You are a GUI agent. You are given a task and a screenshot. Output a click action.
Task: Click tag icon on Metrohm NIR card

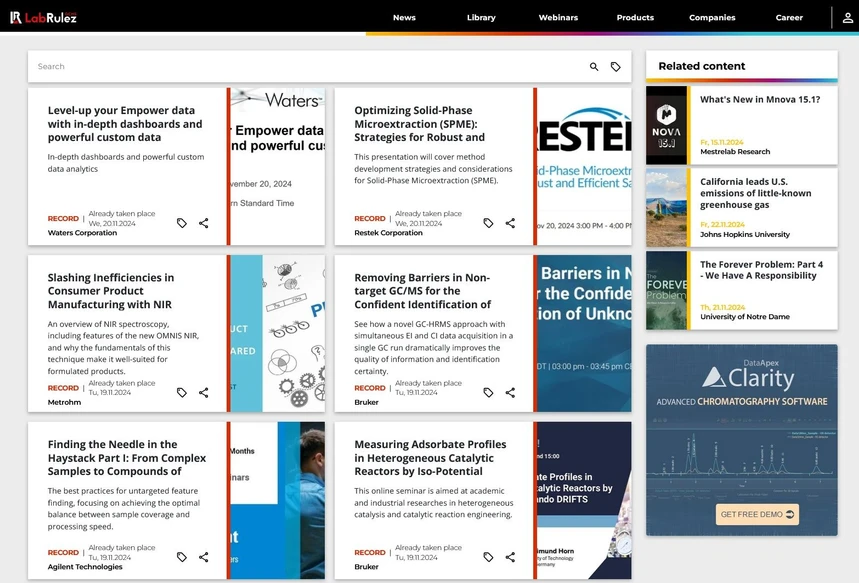coord(182,392)
